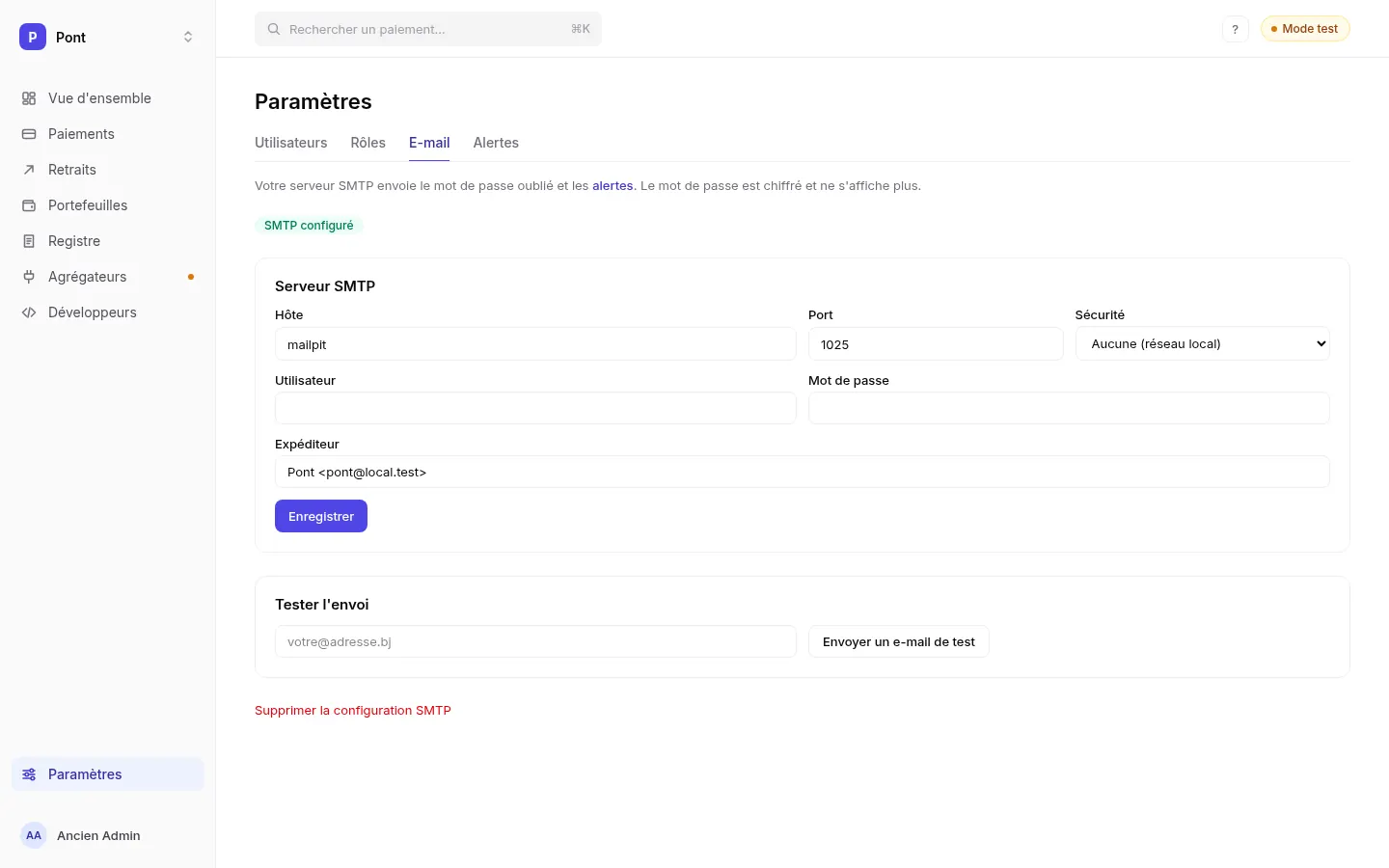Screen dimensions: 1389x868
Task: Navigate to Portefeuilles
Action: pyautogui.click(x=108, y=205)
